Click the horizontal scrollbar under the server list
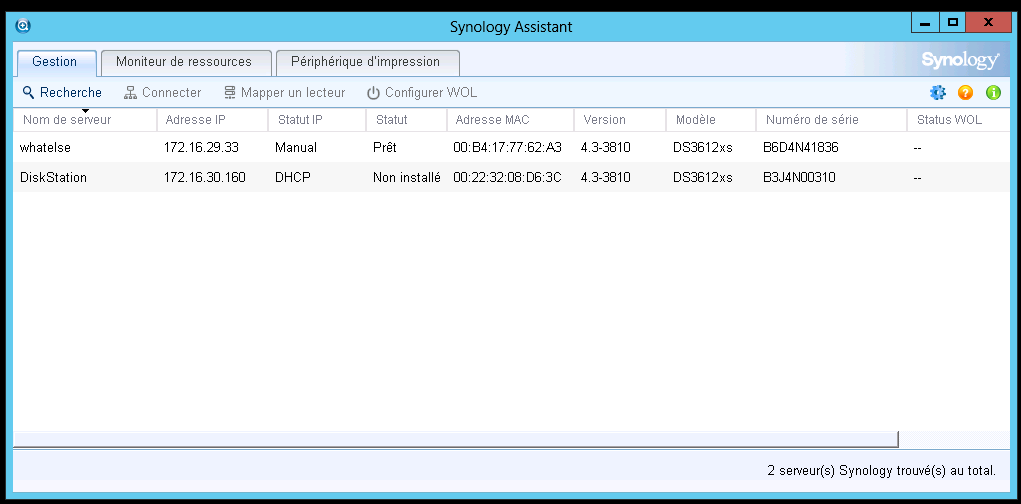The width and height of the screenshot is (1021, 504). (x=456, y=439)
